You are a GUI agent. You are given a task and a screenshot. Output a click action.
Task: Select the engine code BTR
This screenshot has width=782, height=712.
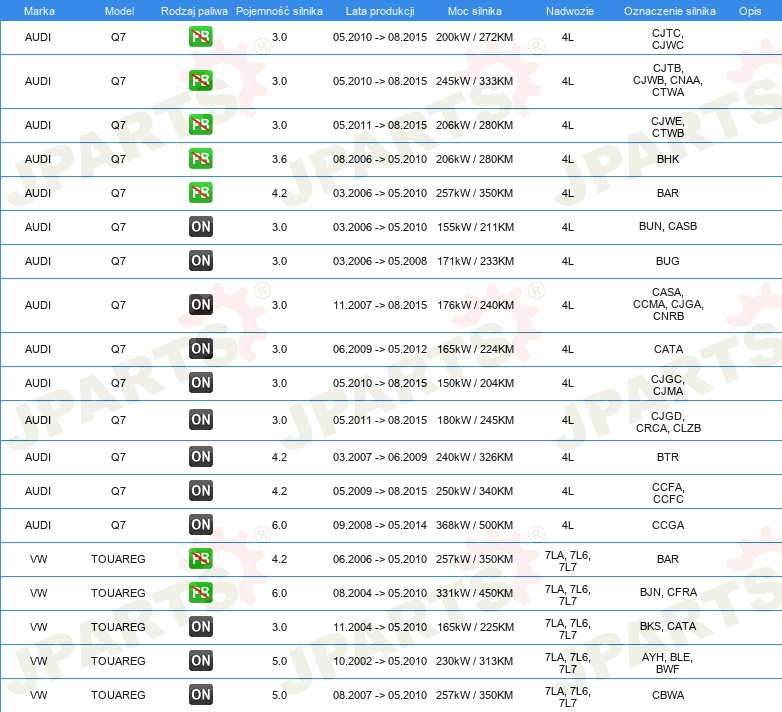667,457
